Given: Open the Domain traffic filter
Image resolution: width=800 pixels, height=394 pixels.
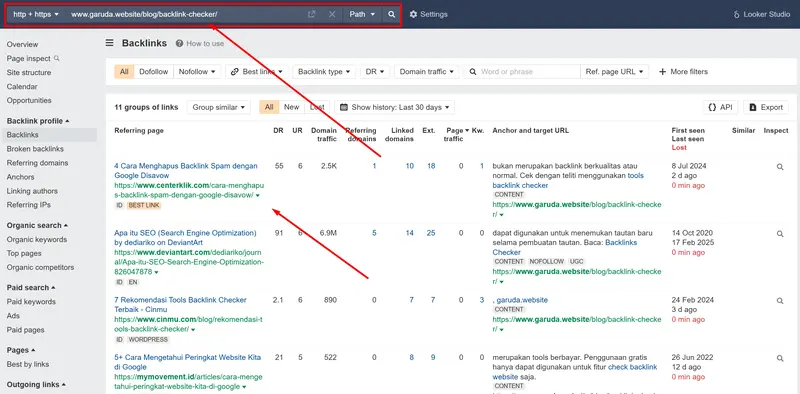Looking at the screenshot, I should pos(427,71).
